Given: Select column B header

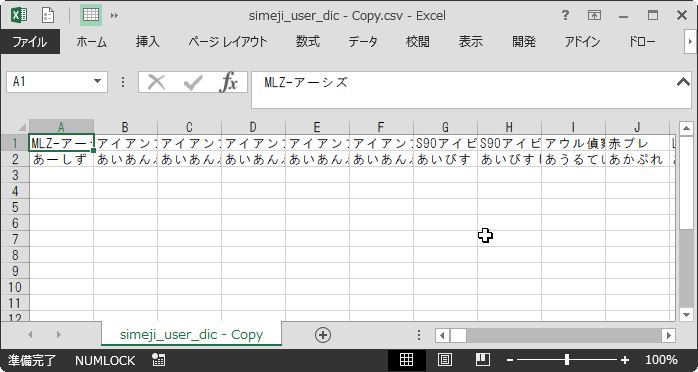Looking at the screenshot, I should coord(125,127).
